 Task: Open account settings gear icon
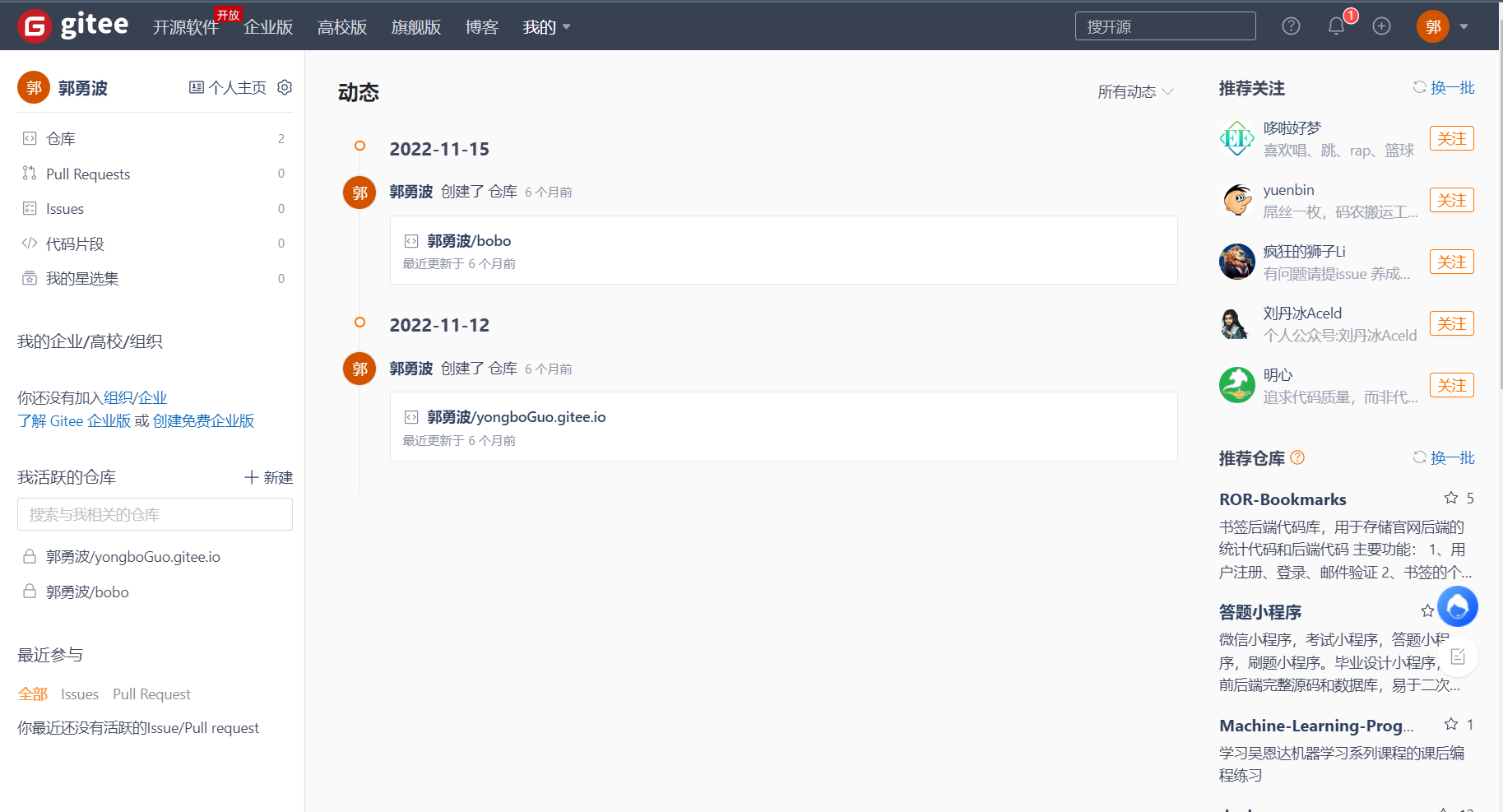[x=285, y=87]
